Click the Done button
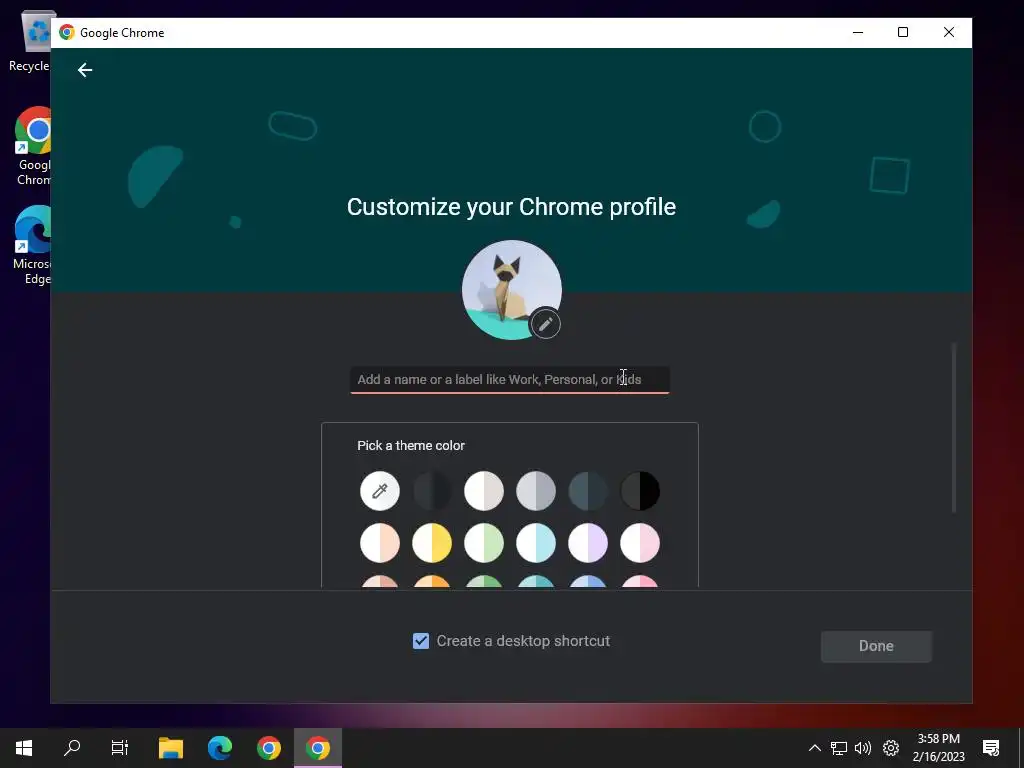This screenshot has width=1024, height=768. pos(876,646)
